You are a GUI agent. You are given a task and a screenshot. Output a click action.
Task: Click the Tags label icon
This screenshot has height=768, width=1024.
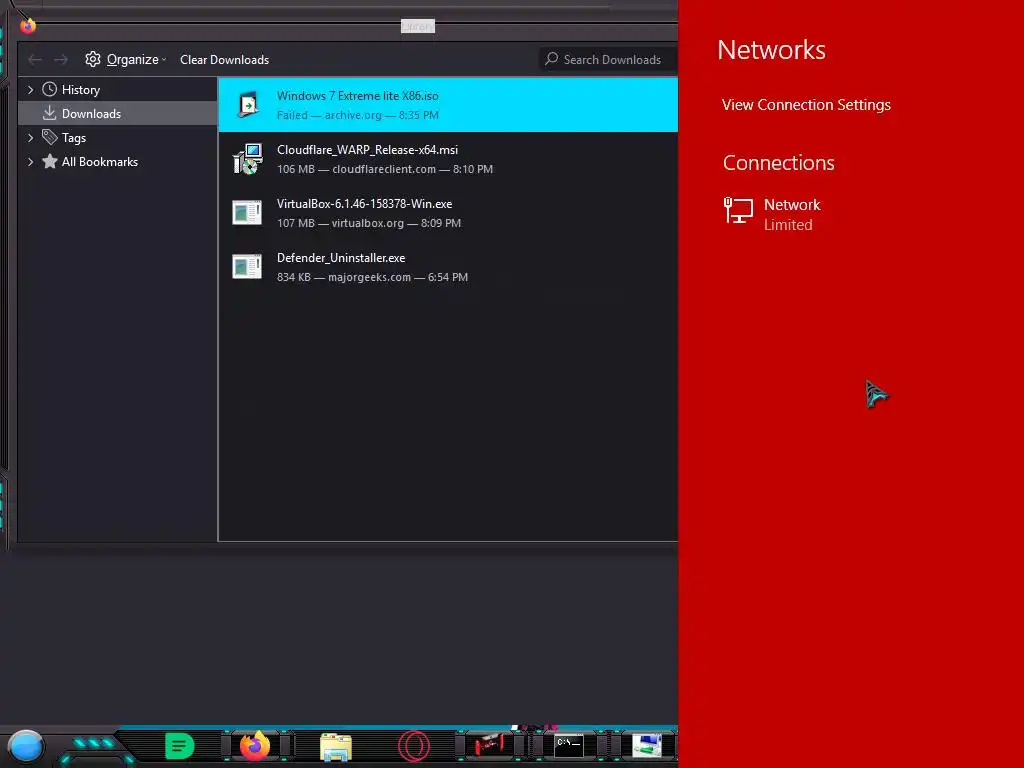[50, 137]
